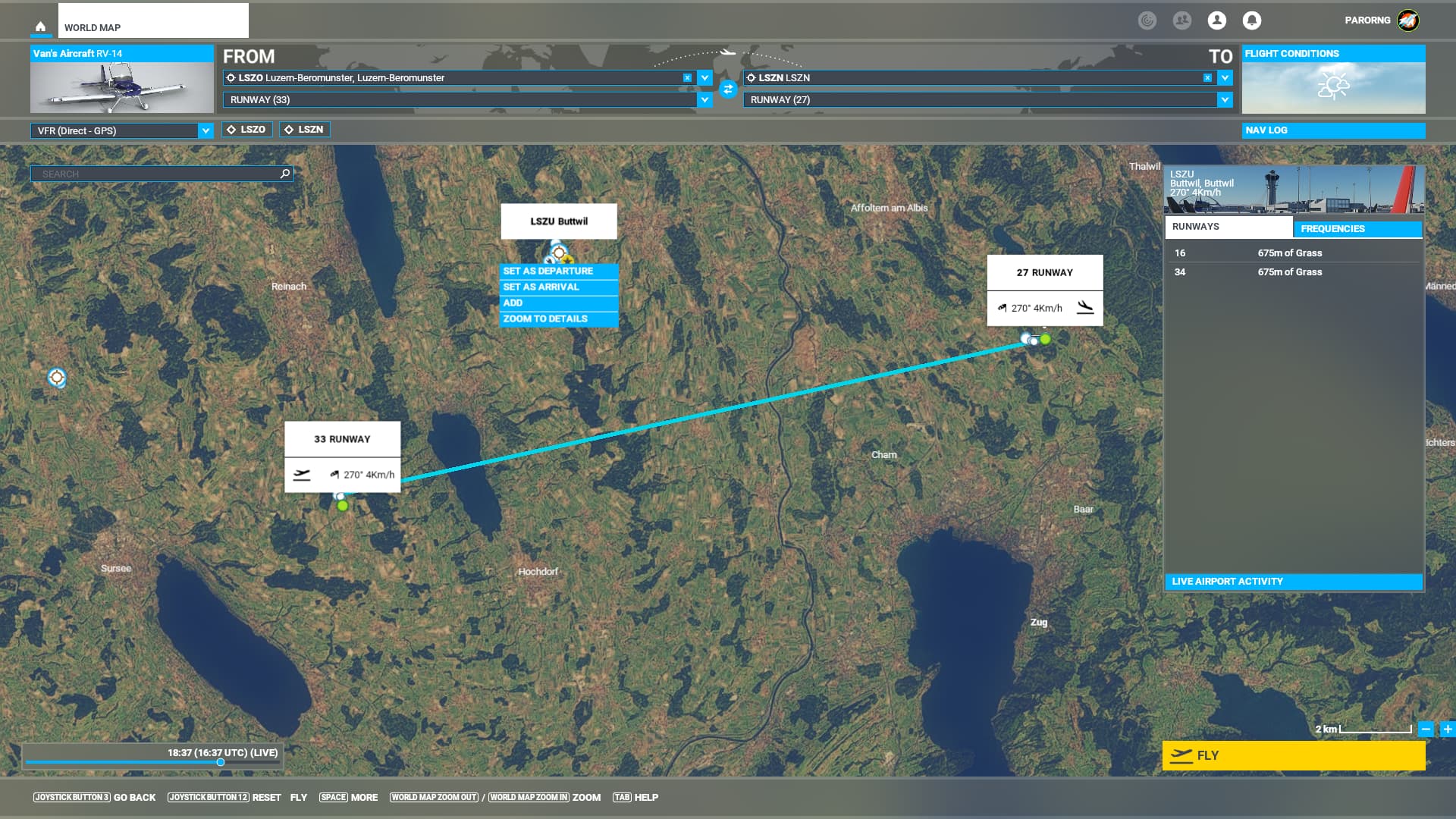Expand the departure RUNWAY (33) dropdown
1456x819 pixels.
[704, 99]
